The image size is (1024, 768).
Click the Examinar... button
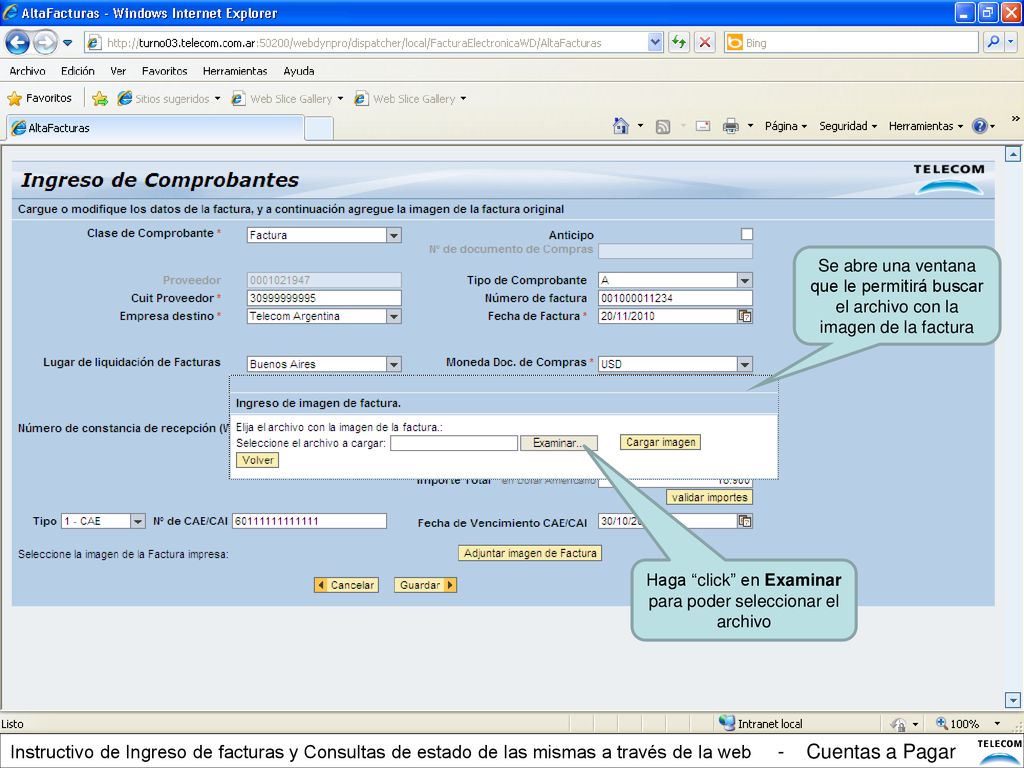coord(558,443)
